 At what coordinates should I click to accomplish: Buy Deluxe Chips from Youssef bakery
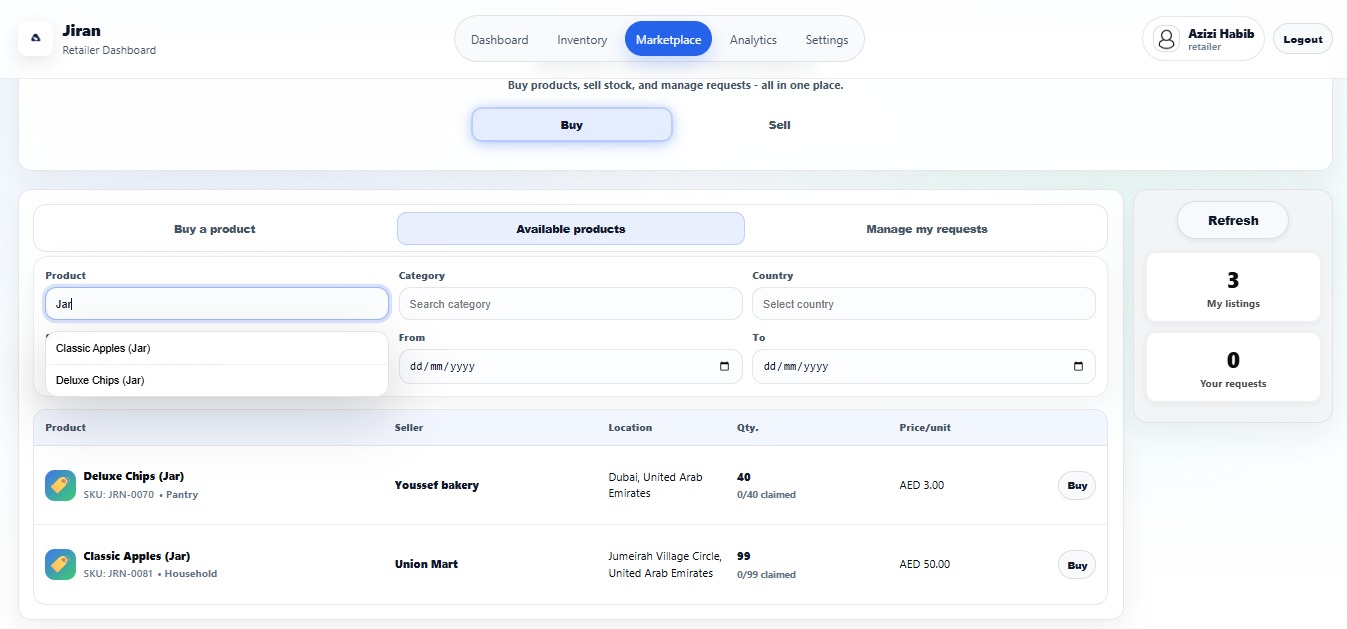[1076, 486]
